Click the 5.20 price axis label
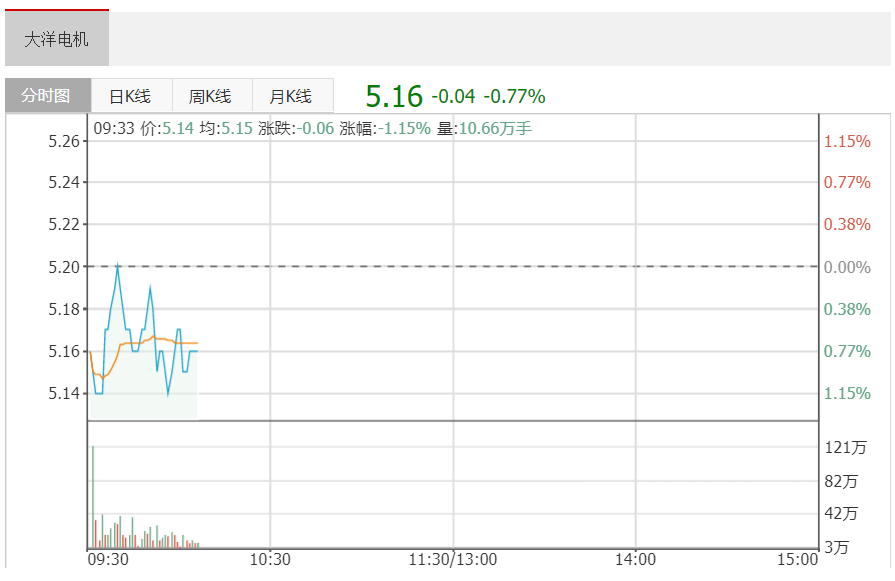The image size is (895, 581). click(x=64, y=267)
